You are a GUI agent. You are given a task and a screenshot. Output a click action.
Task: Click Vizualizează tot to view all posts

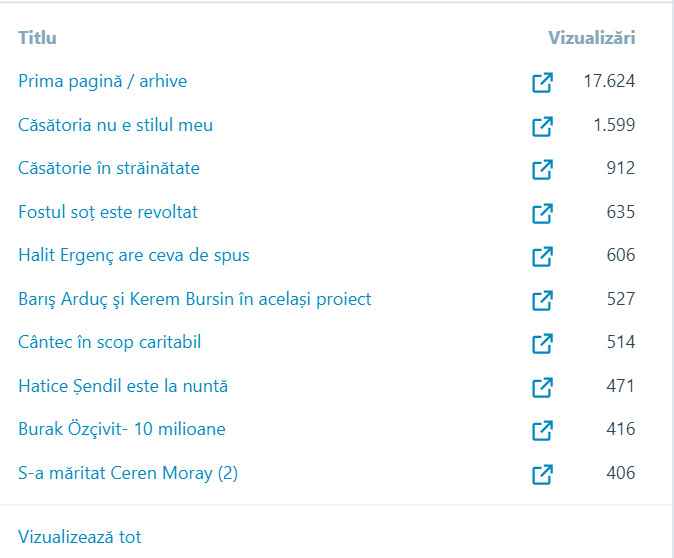click(80, 537)
